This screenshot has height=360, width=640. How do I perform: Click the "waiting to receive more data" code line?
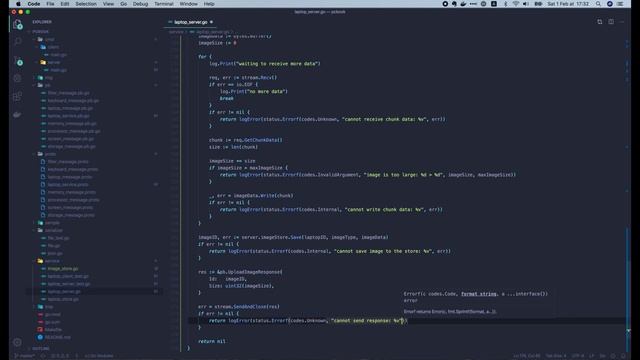click(x=264, y=64)
